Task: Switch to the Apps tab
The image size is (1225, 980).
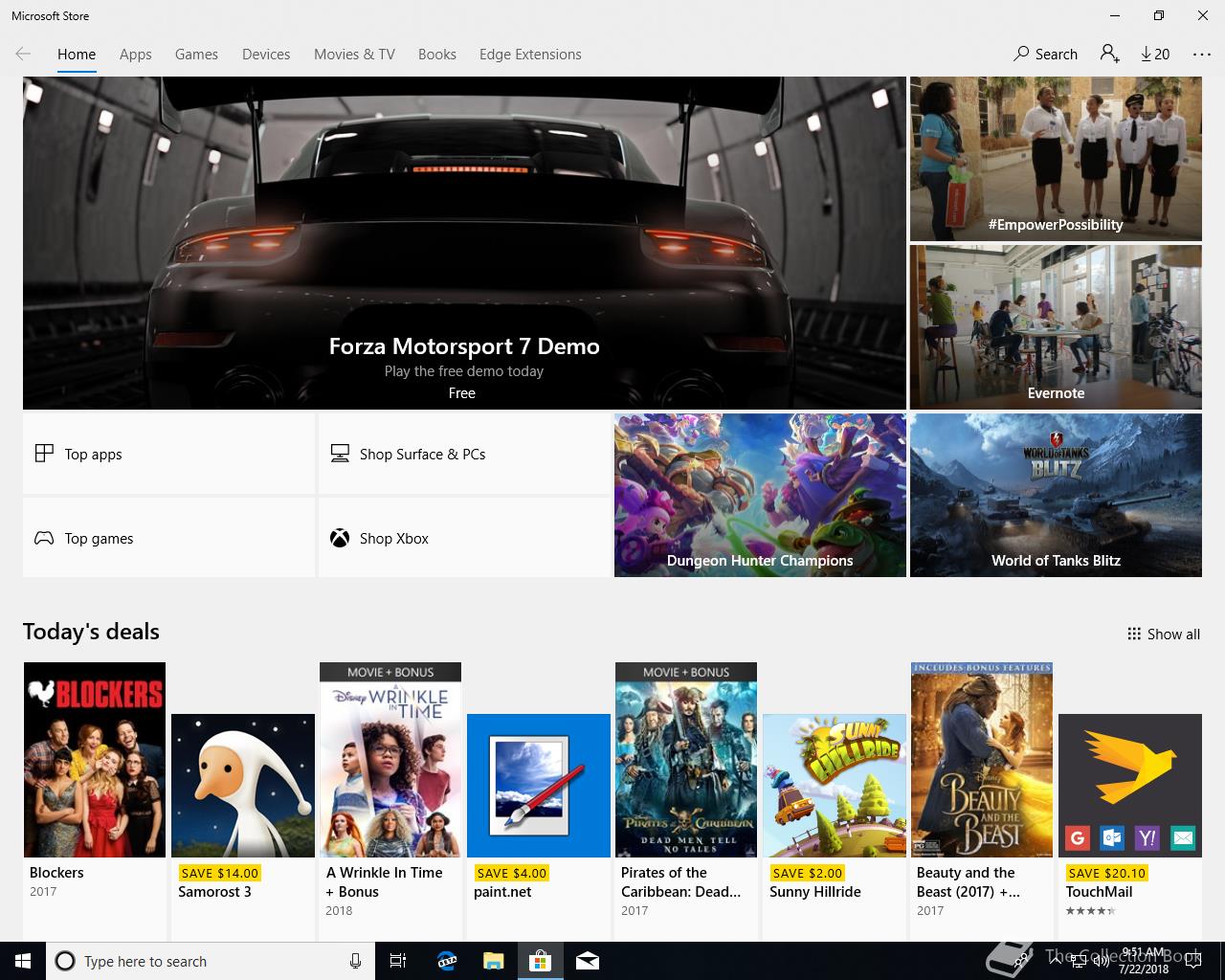Action: click(x=136, y=55)
